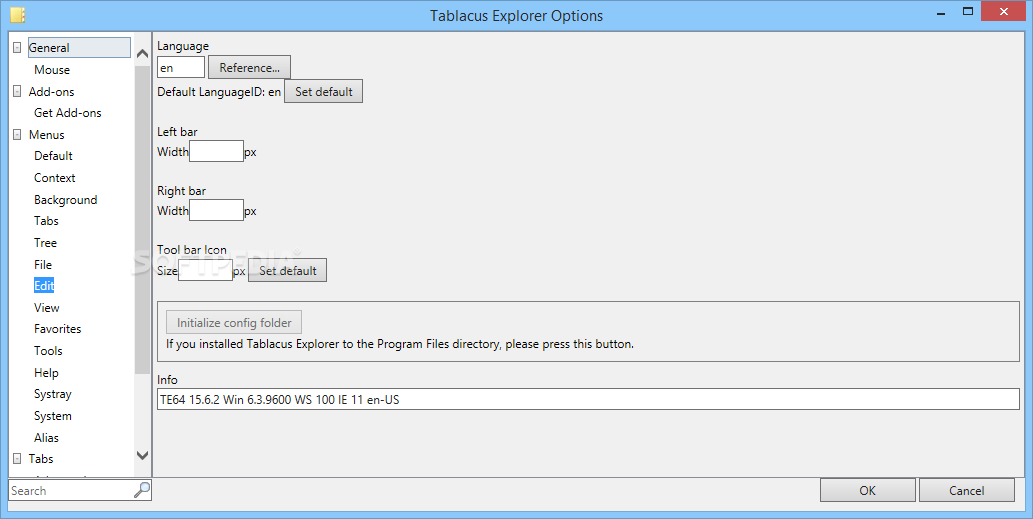
Task: Click the tree vertical scrollbar thumb
Action: click(x=142, y=219)
